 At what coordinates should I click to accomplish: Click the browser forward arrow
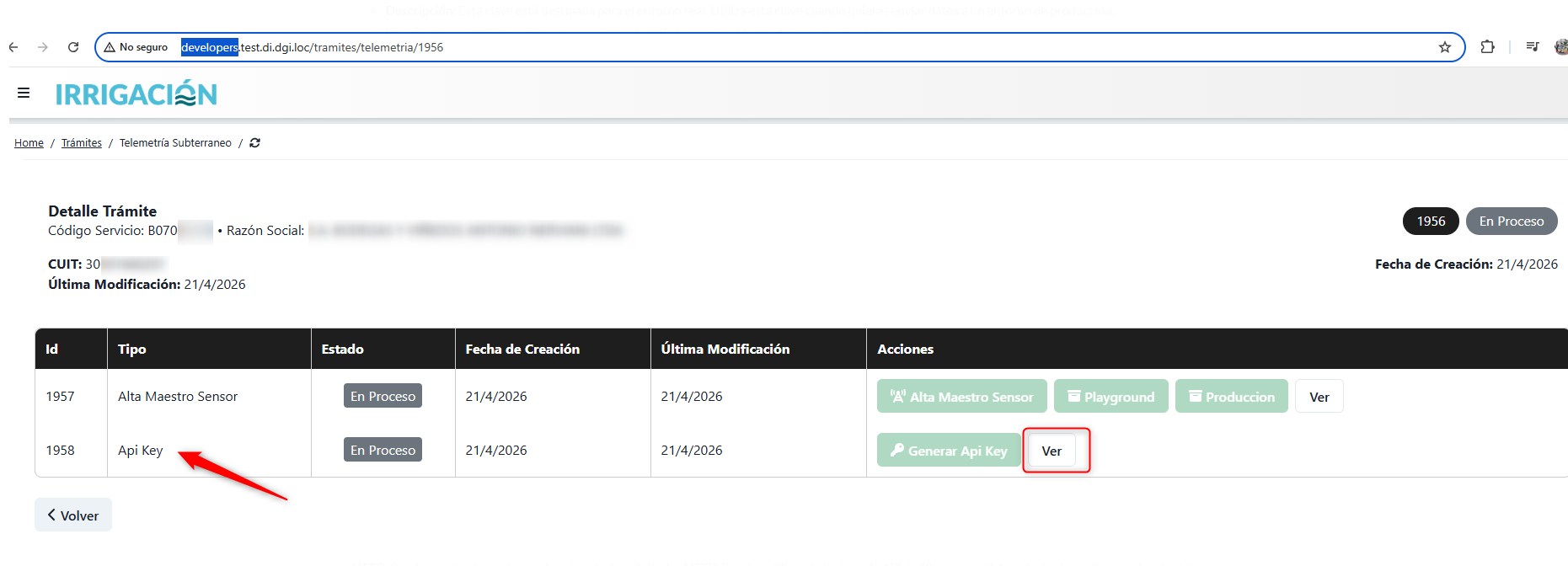[43, 47]
